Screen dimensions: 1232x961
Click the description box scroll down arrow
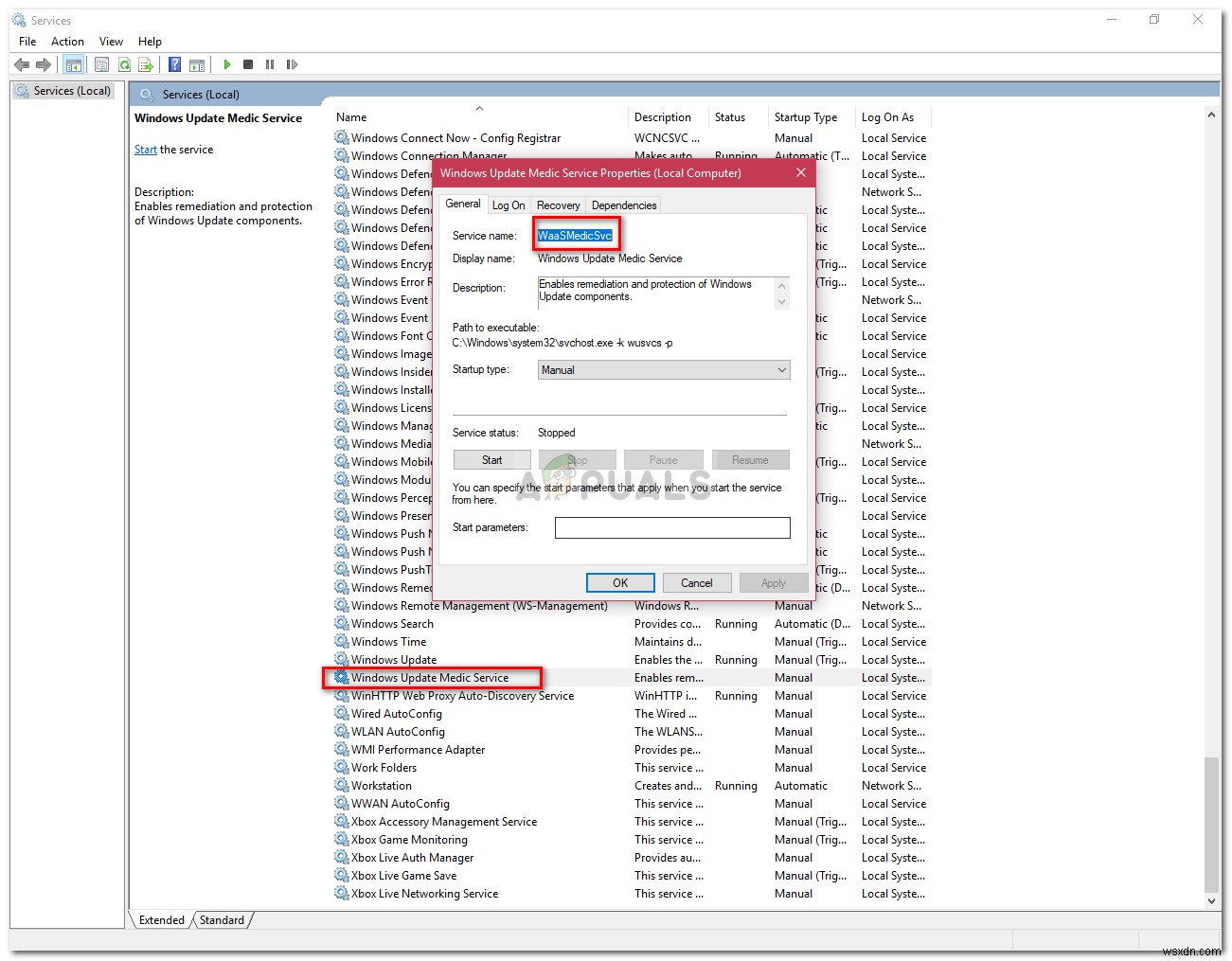tap(782, 302)
